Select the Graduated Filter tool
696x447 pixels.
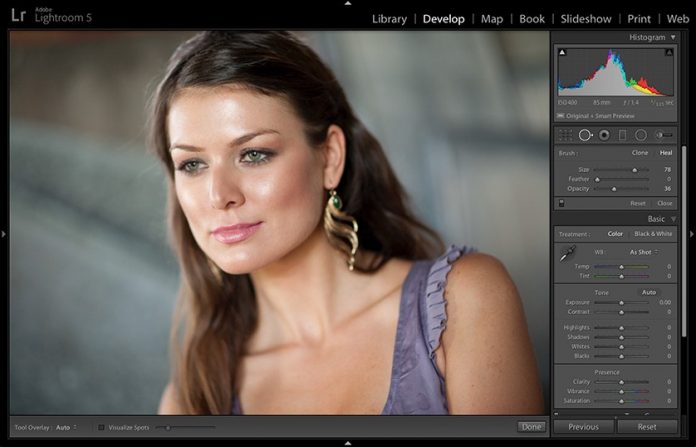[x=622, y=135]
